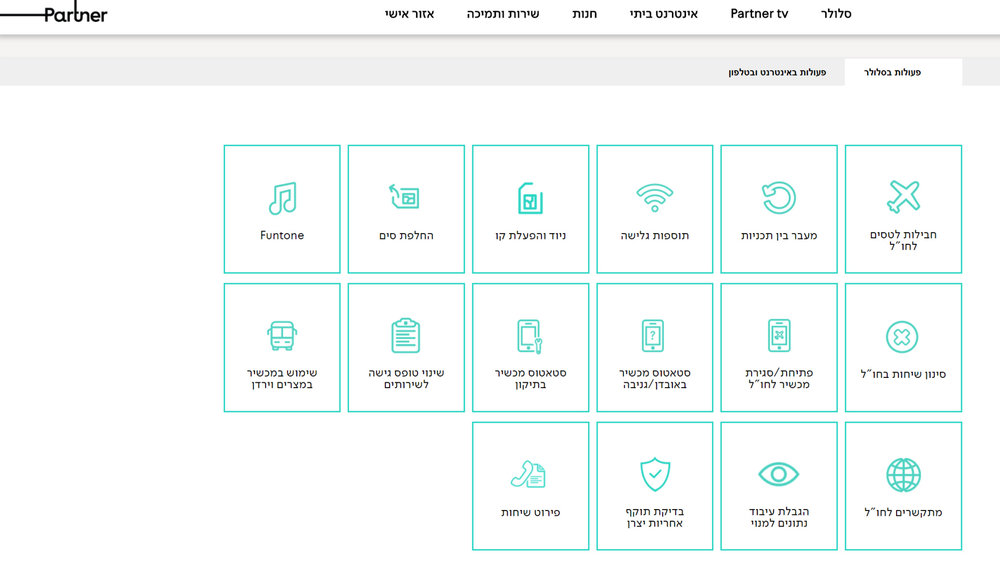Open the Wi-Fi icon for תוספות גלישה
The height and width of the screenshot is (571, 1000).
pyautogui.click(x=654, y=198)
